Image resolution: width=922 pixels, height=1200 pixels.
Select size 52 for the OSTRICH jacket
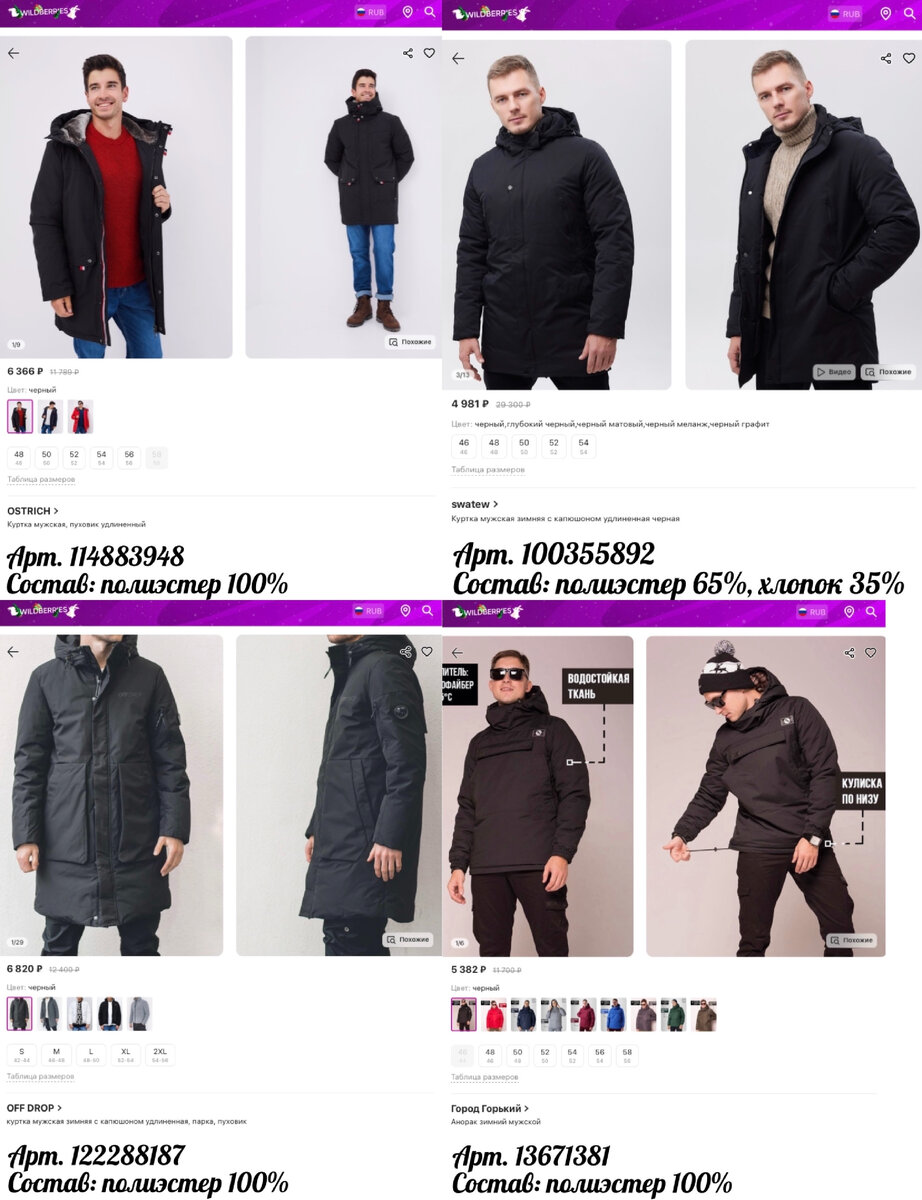tap(74, 457)
